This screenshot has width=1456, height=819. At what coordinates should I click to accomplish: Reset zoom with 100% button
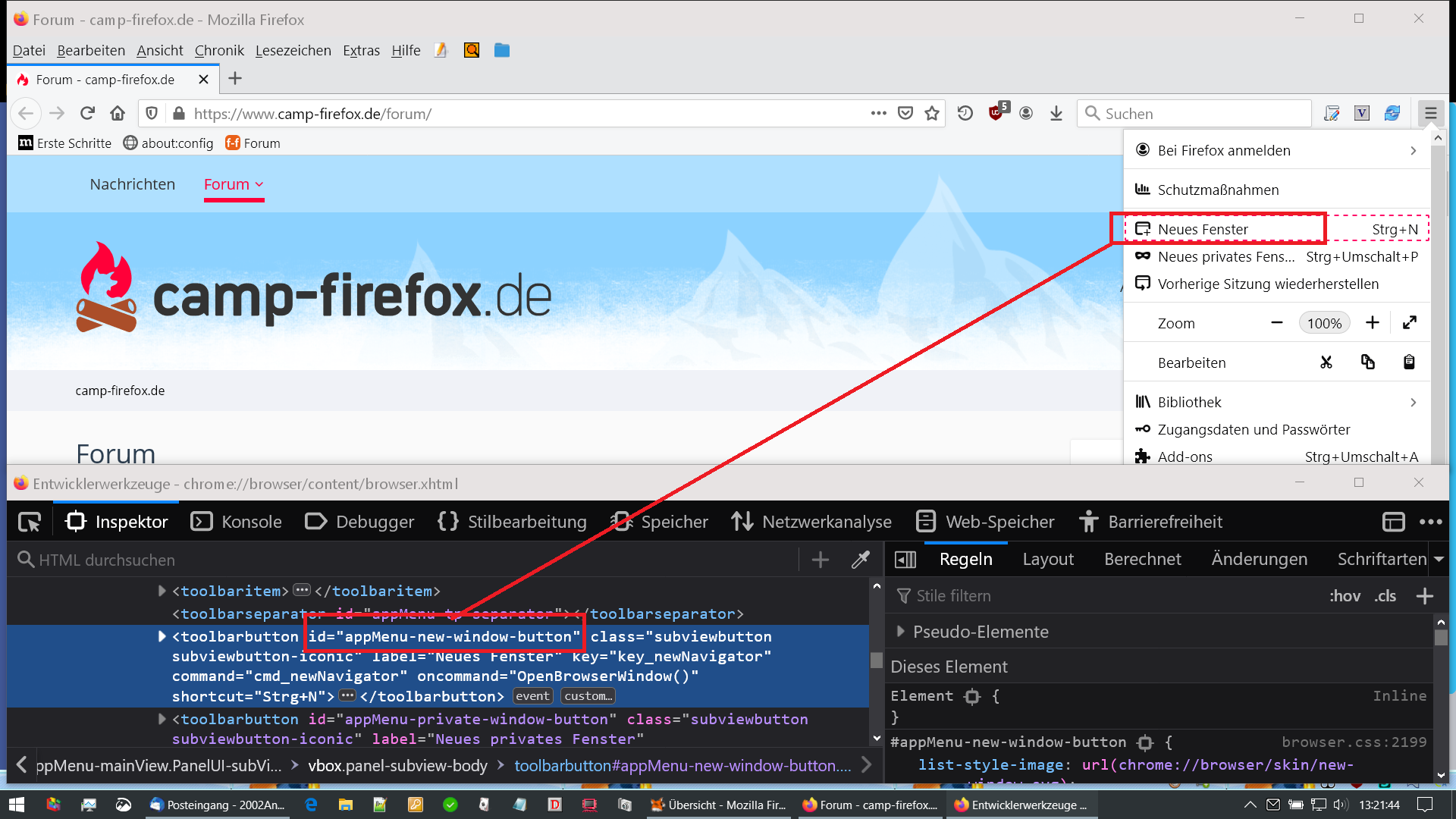click(x=1324, y=323)
